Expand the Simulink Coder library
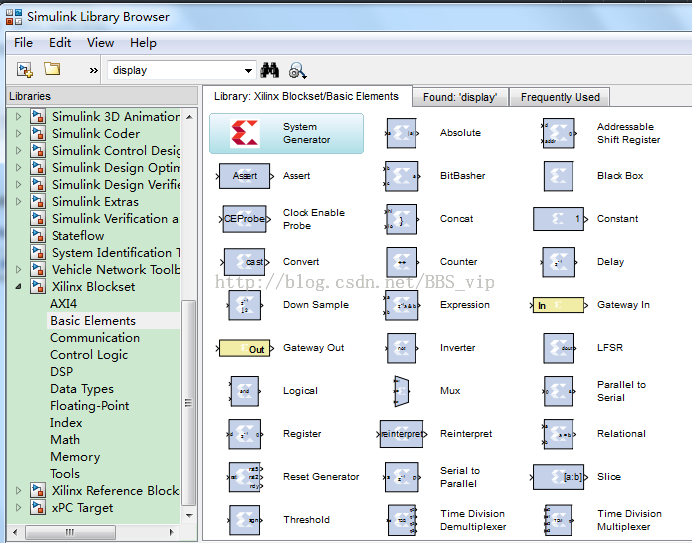Viewport: 692px width, 543px height. point(18,133)
